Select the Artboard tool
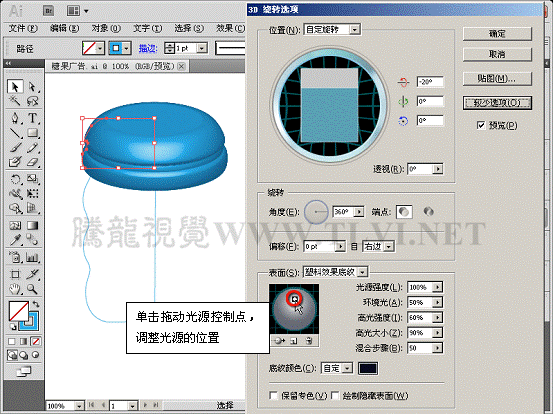553x414 pixels. tap(15, 274)
